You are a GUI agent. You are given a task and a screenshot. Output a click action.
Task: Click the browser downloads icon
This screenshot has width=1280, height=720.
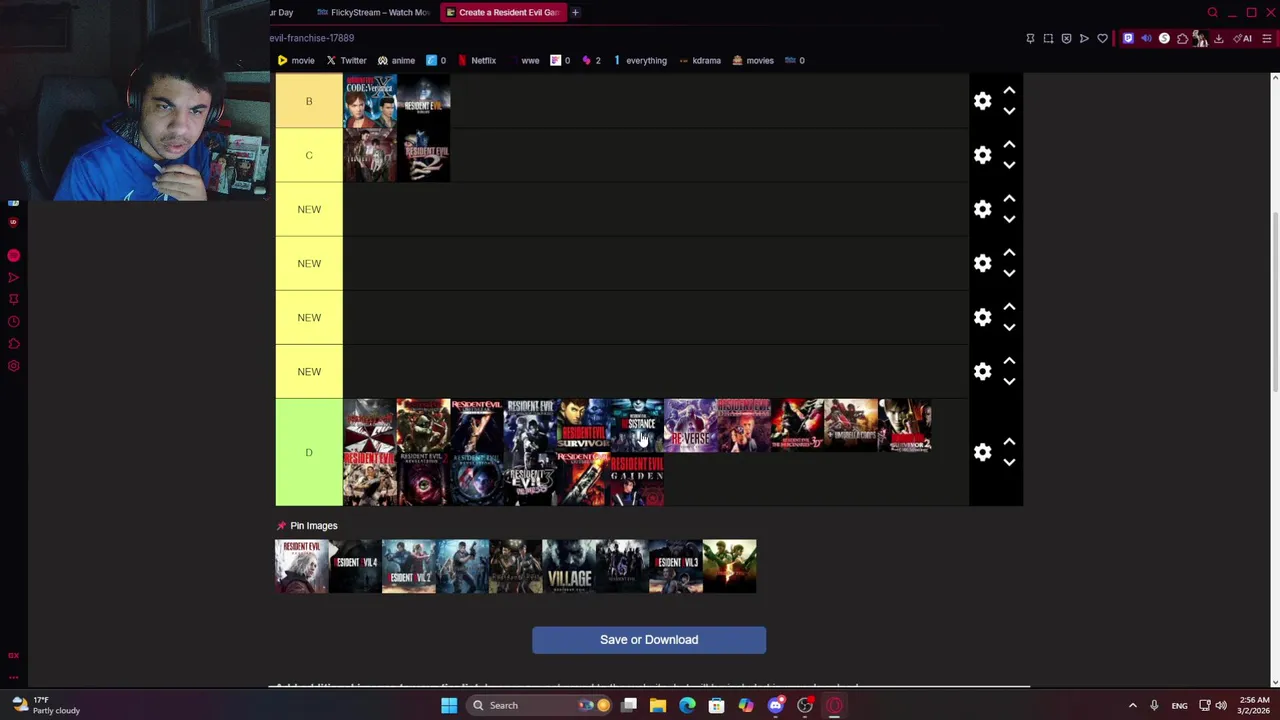tap(1218, 38)
